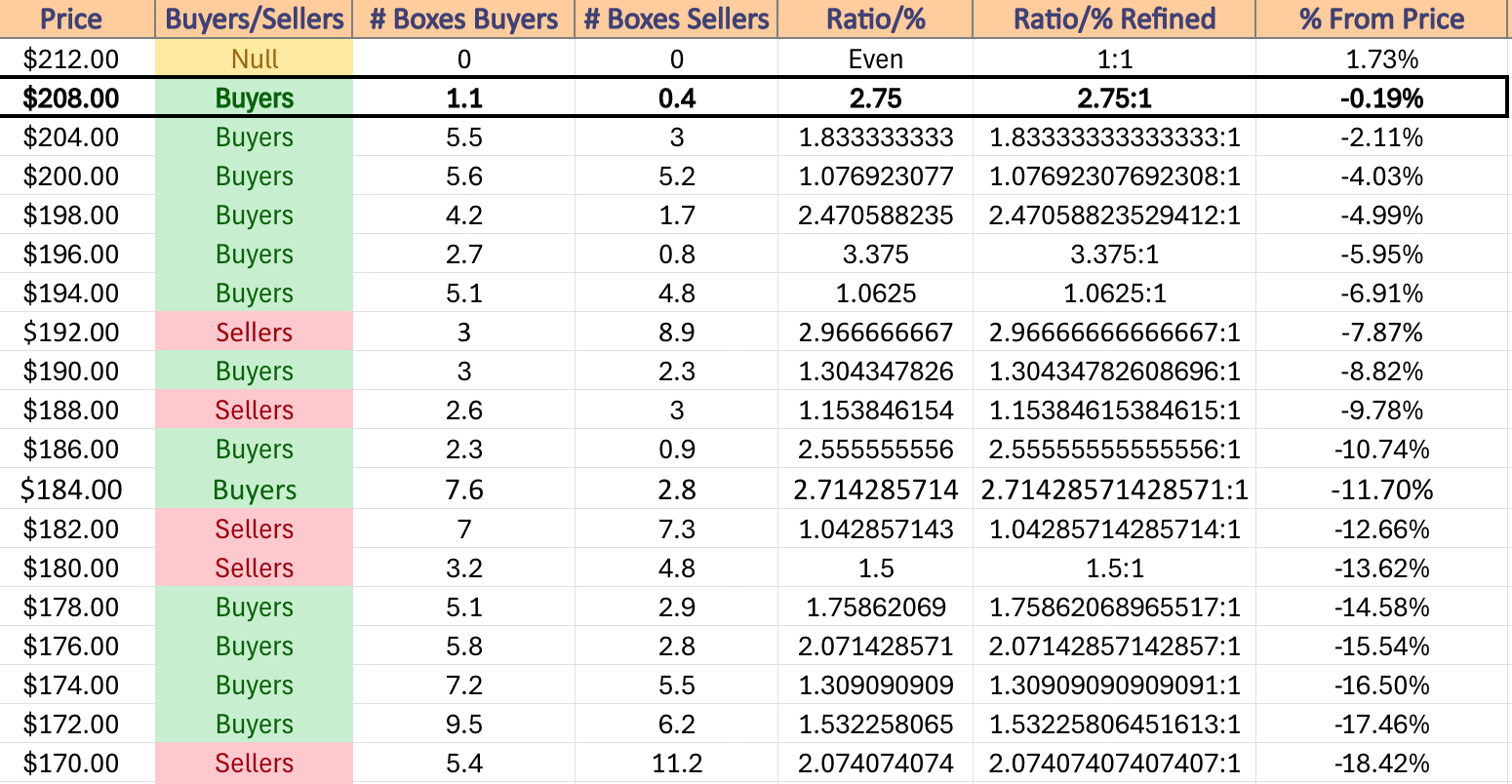The height and width of the screenshot is (784, 1512).
Task: Click the $186.00 price cell
Action: point(77,449)
